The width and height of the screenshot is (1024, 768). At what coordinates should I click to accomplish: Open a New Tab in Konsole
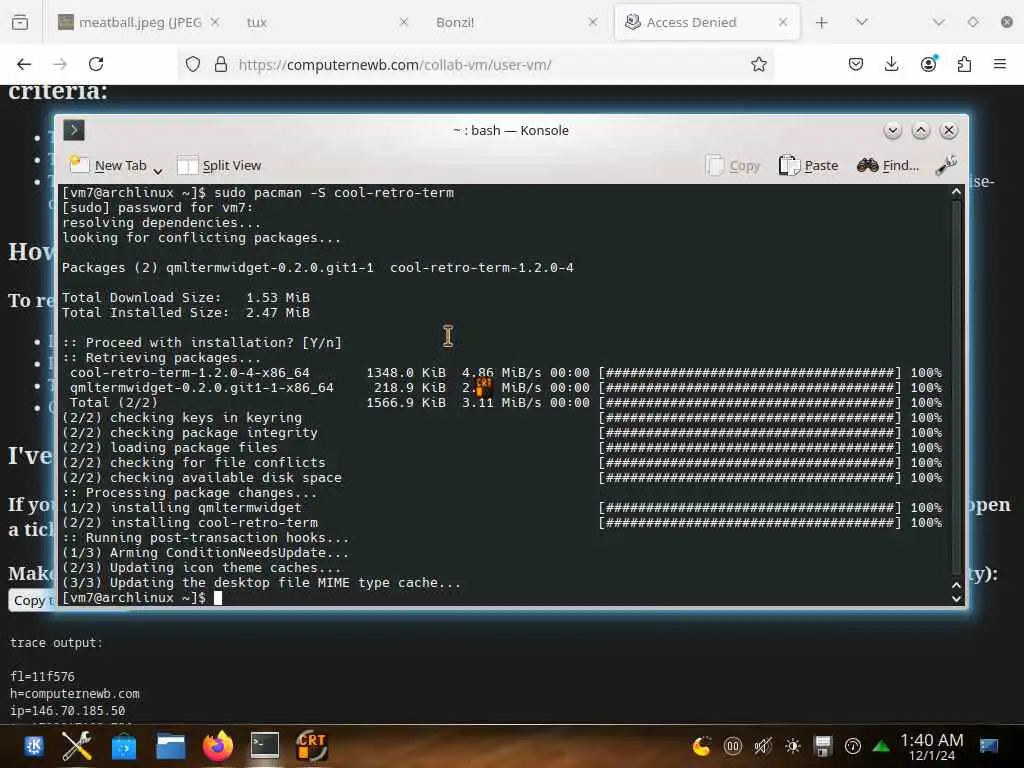tap(108, 165)
